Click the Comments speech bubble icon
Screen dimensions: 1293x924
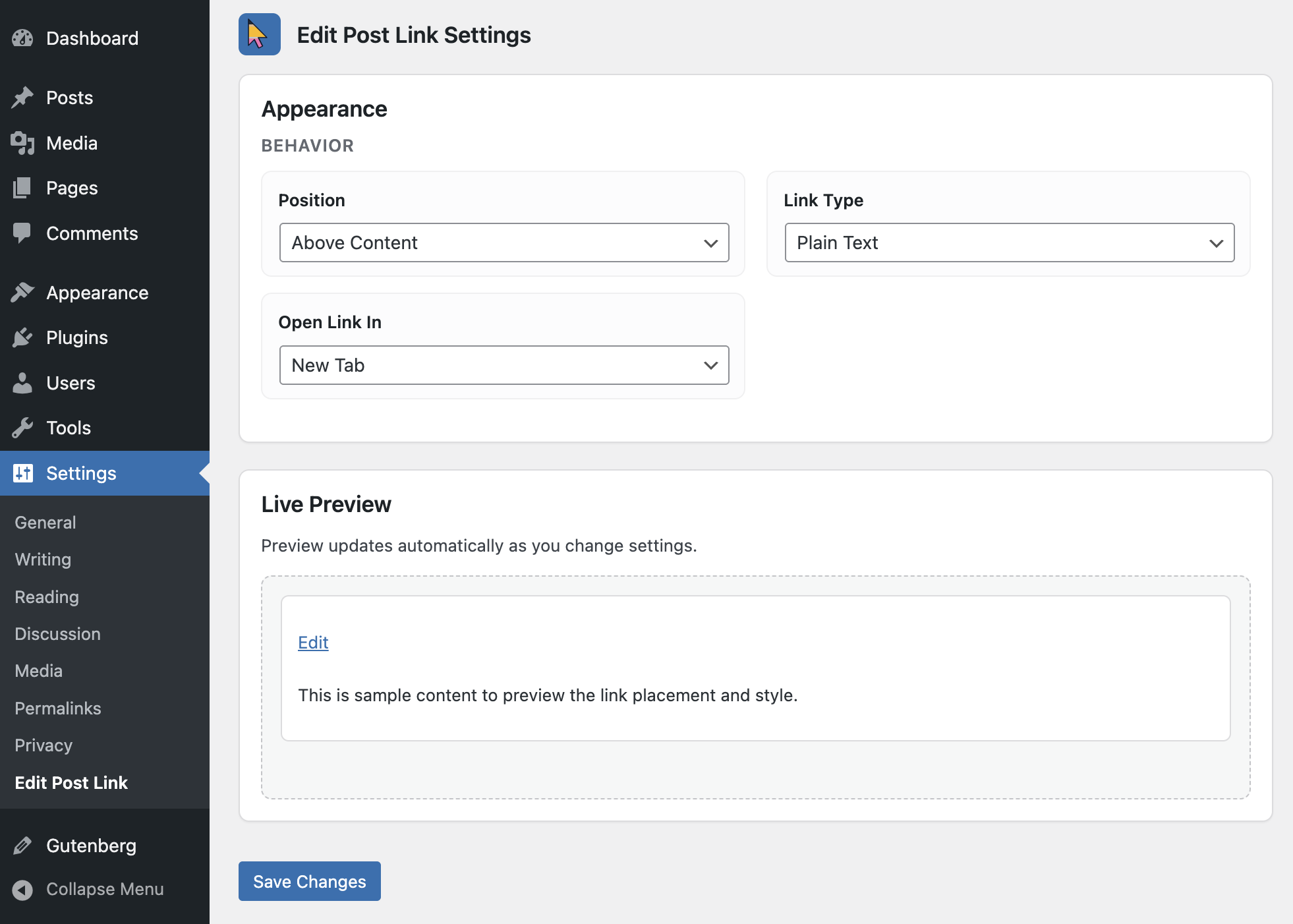click(x=22, y=233)
